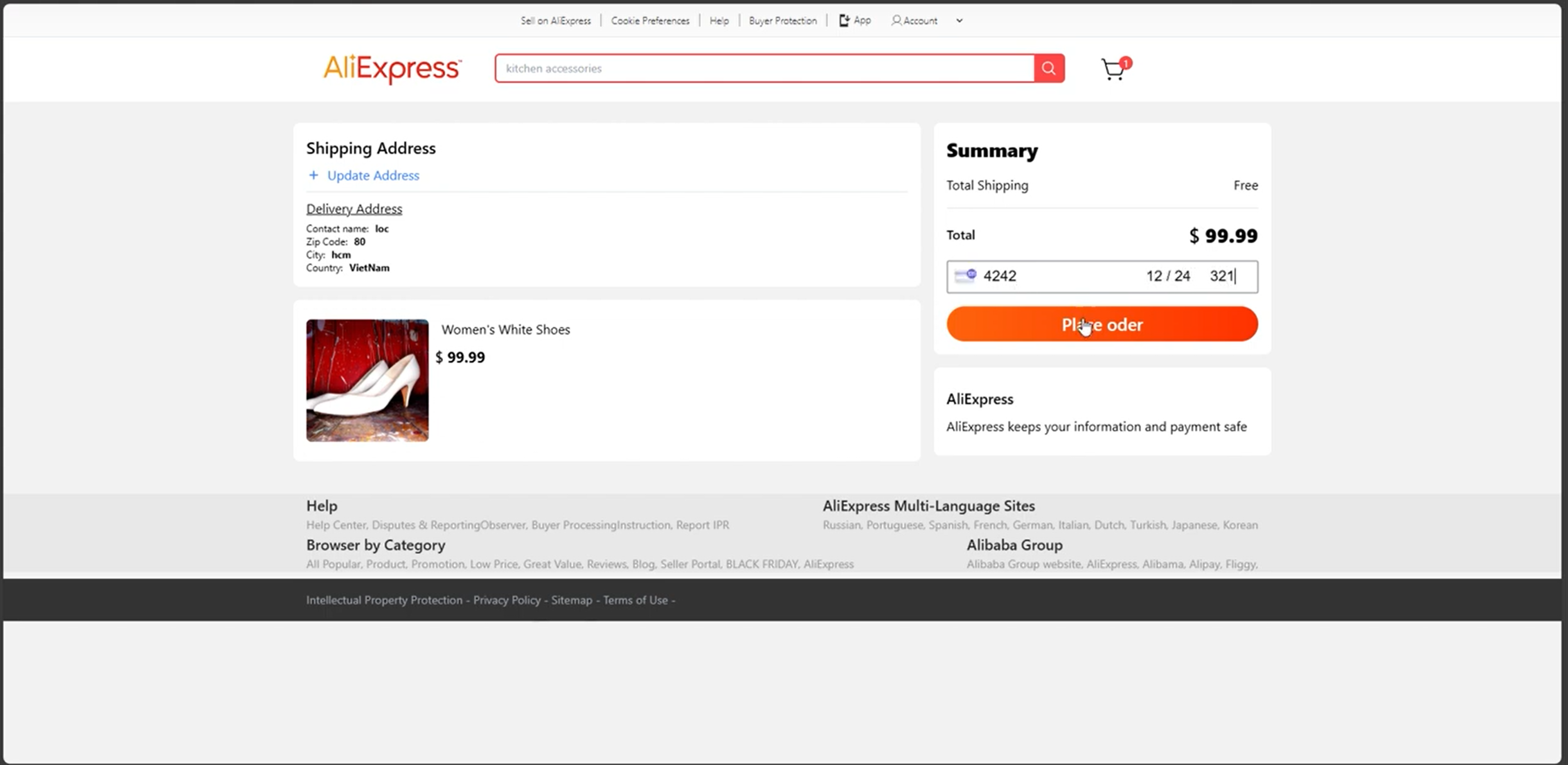Click the card expiry 12 / 24 field
The width and height of the screenshot is (1568, 765).
pyautogui.click(x=1167, y=276)
